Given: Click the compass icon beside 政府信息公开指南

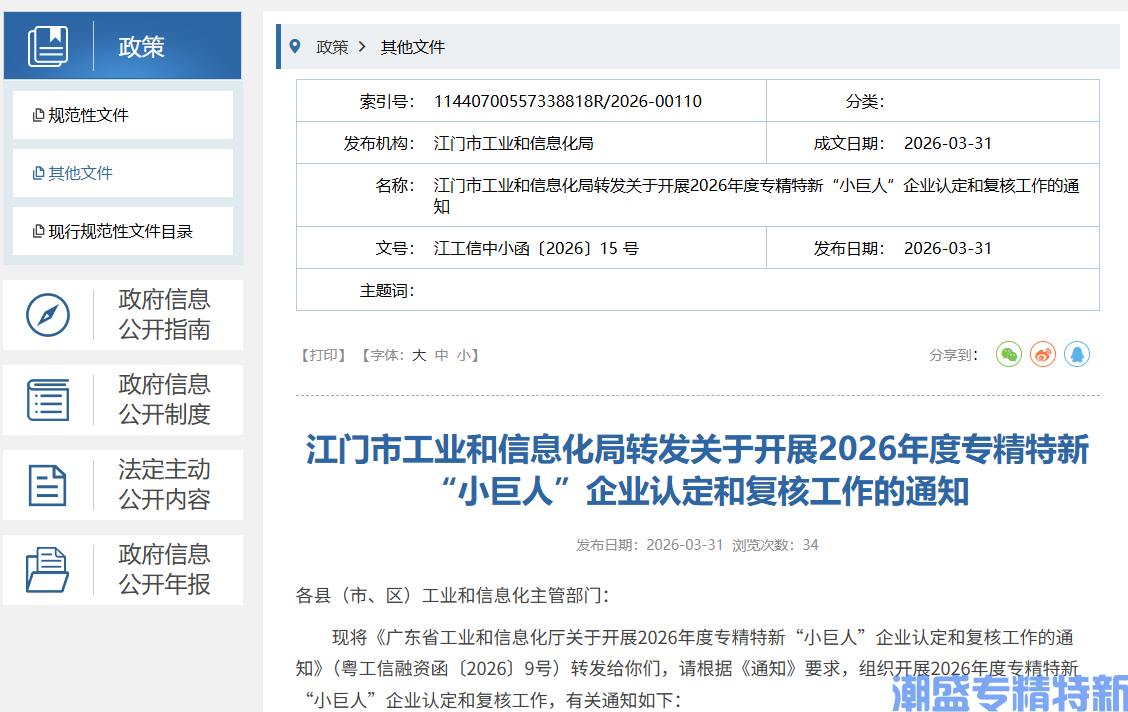Looking at the screenshot, I should click(x=48, y=314).
